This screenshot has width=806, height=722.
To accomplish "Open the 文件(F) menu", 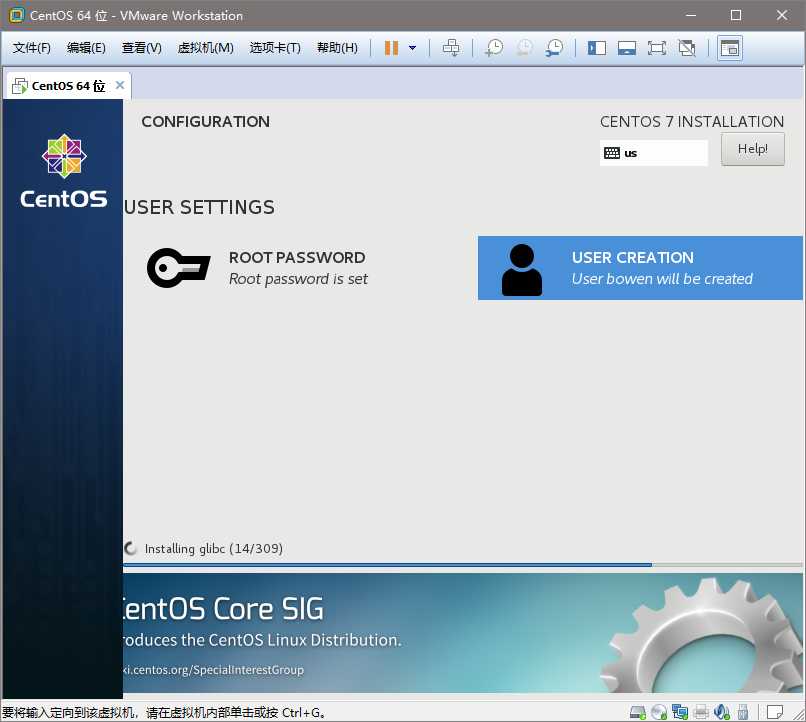I will (x=31, y=48).
